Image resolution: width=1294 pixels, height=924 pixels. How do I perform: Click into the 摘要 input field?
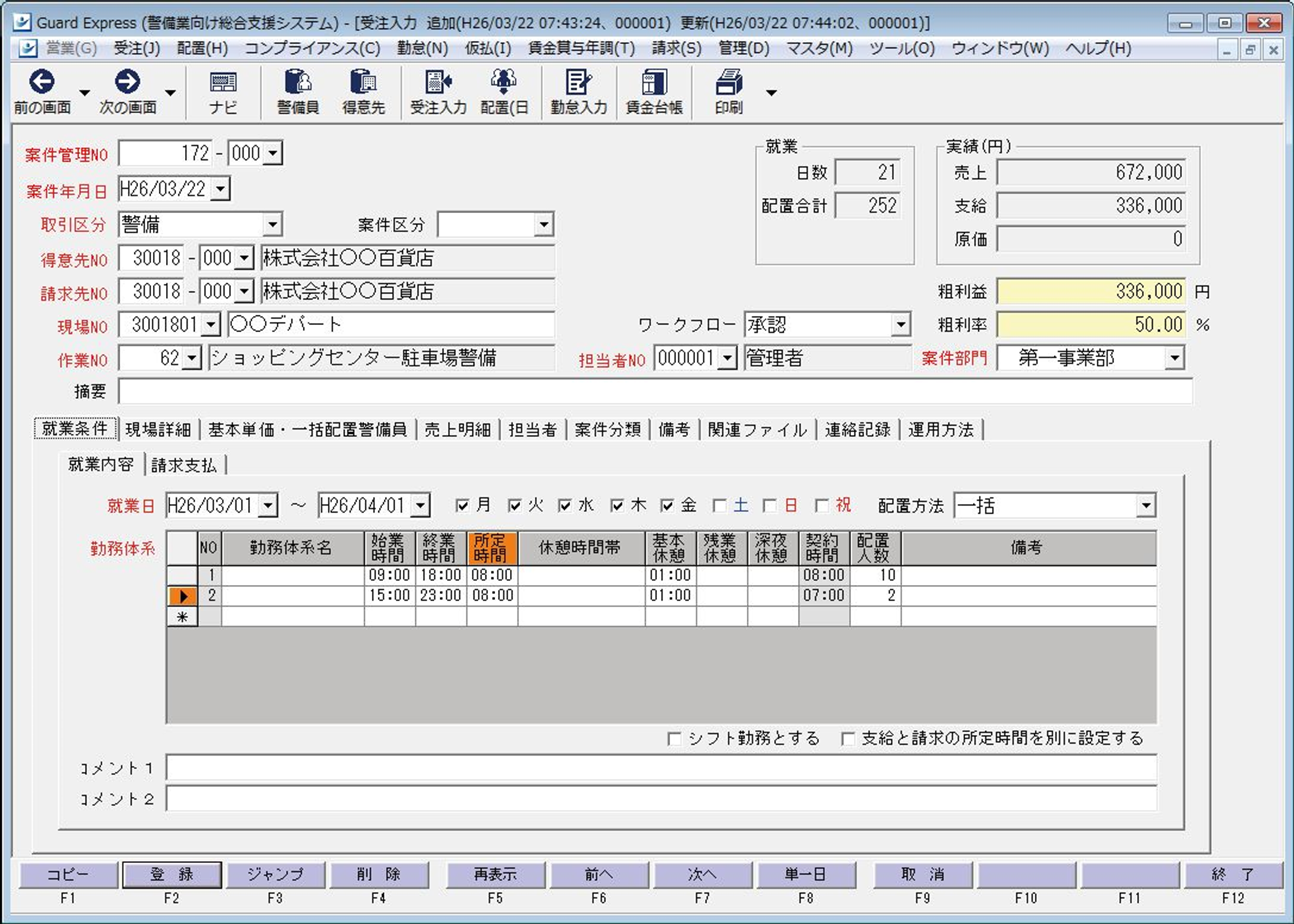pos(655,391)
